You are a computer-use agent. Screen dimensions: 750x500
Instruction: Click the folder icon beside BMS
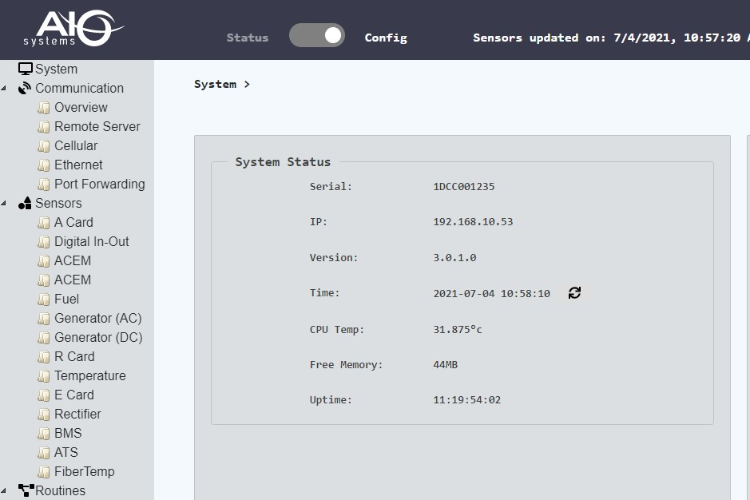pos(44,433)
